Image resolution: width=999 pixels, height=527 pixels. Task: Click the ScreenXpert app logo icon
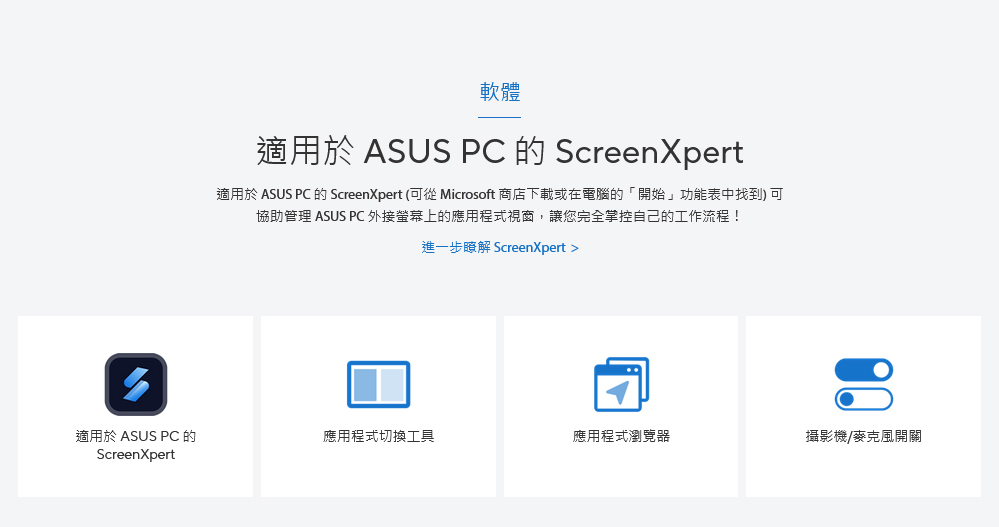(136, 384)
